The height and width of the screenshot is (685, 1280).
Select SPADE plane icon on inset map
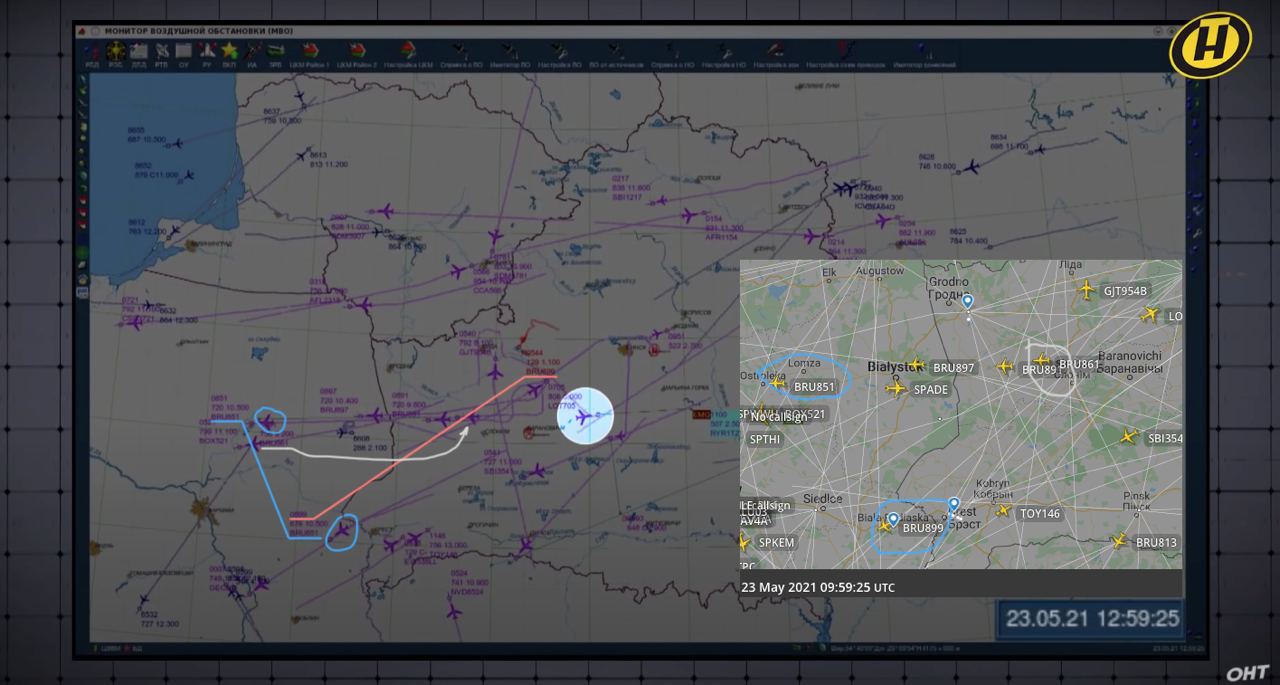tap(896, 388)
